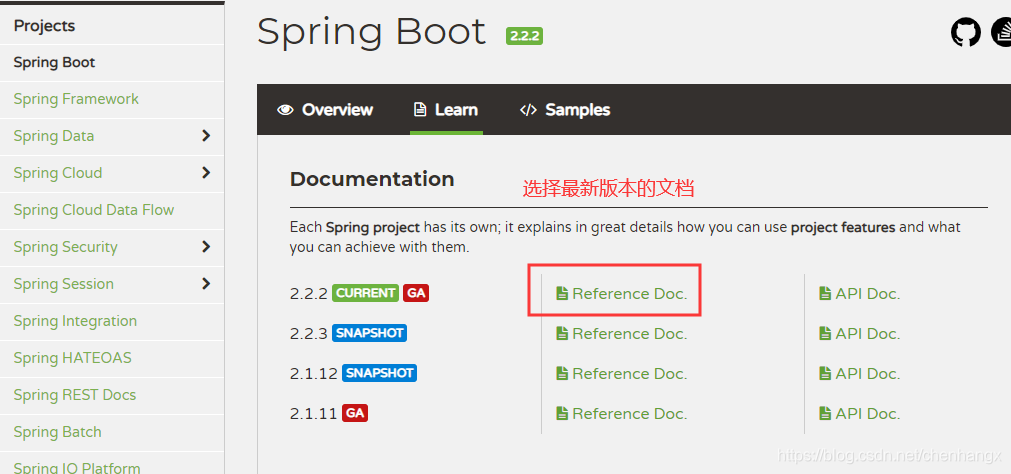The image size is (1011, 474).
Task: Click the Documentation section heading
Action: 372,179
